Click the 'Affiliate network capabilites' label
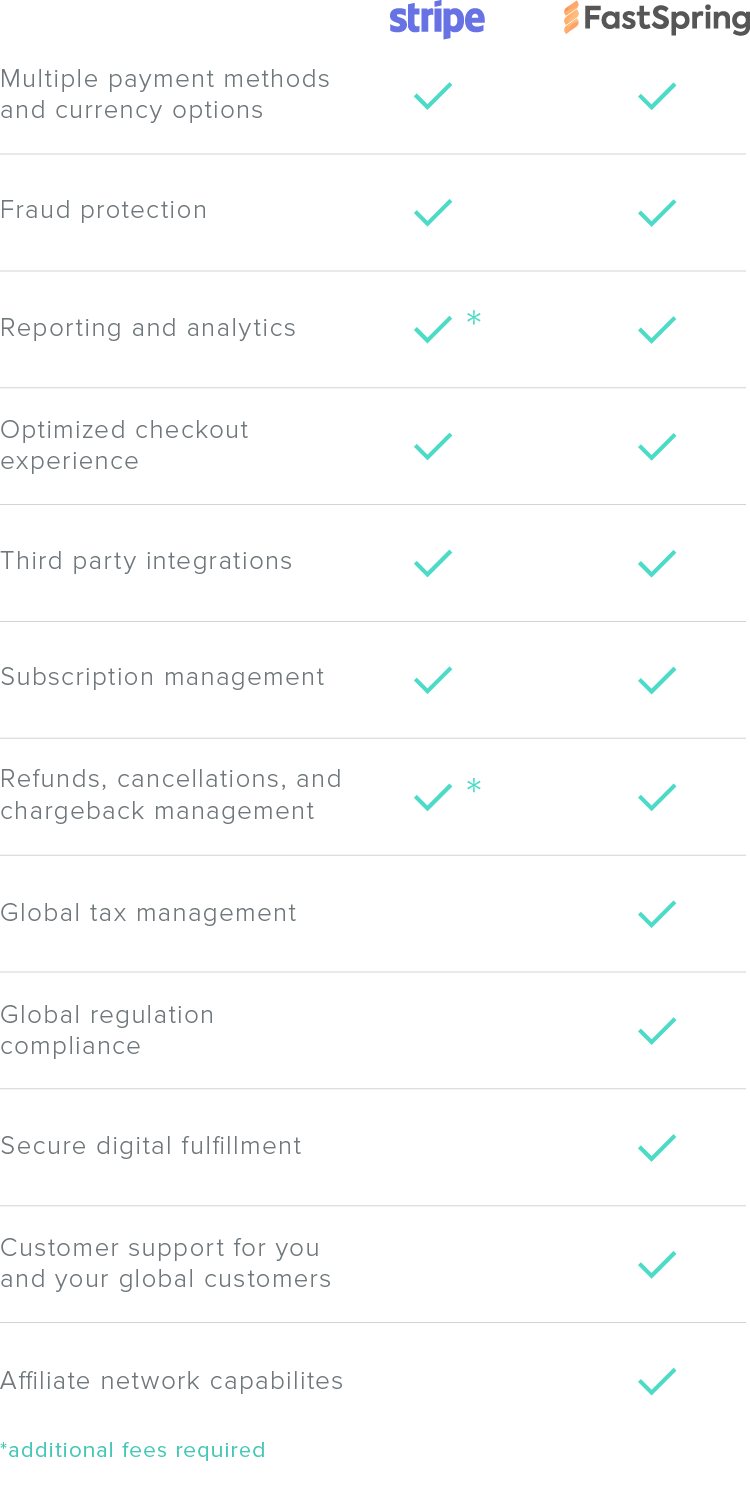 point(172,1381)
